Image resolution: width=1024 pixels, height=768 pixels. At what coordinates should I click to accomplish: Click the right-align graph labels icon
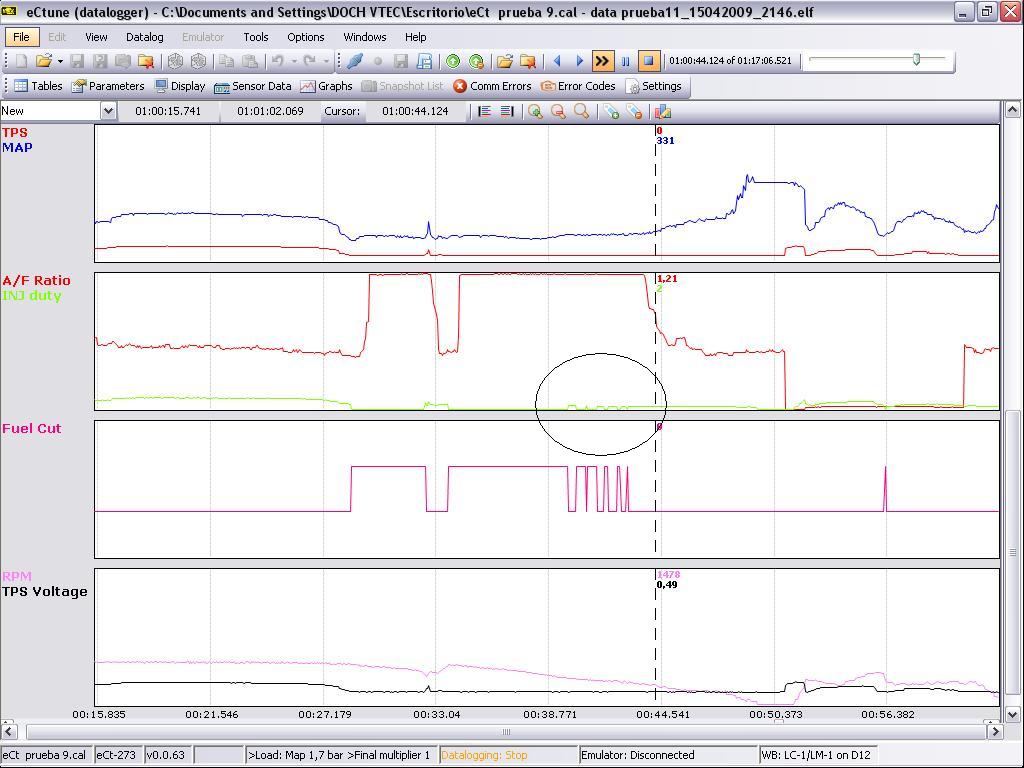pos(507,112)
